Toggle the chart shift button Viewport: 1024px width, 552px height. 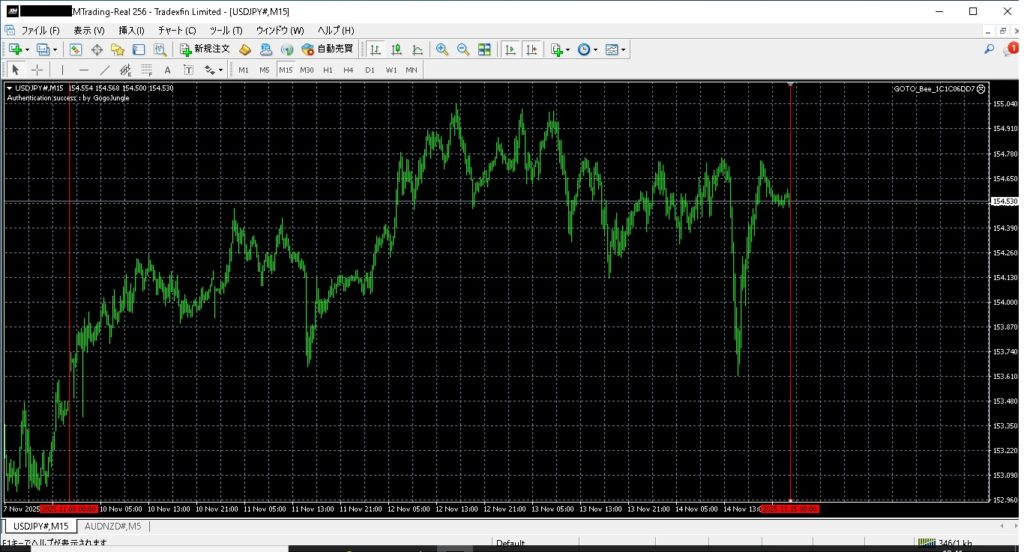pyautogui.click(x=531, y=49)
